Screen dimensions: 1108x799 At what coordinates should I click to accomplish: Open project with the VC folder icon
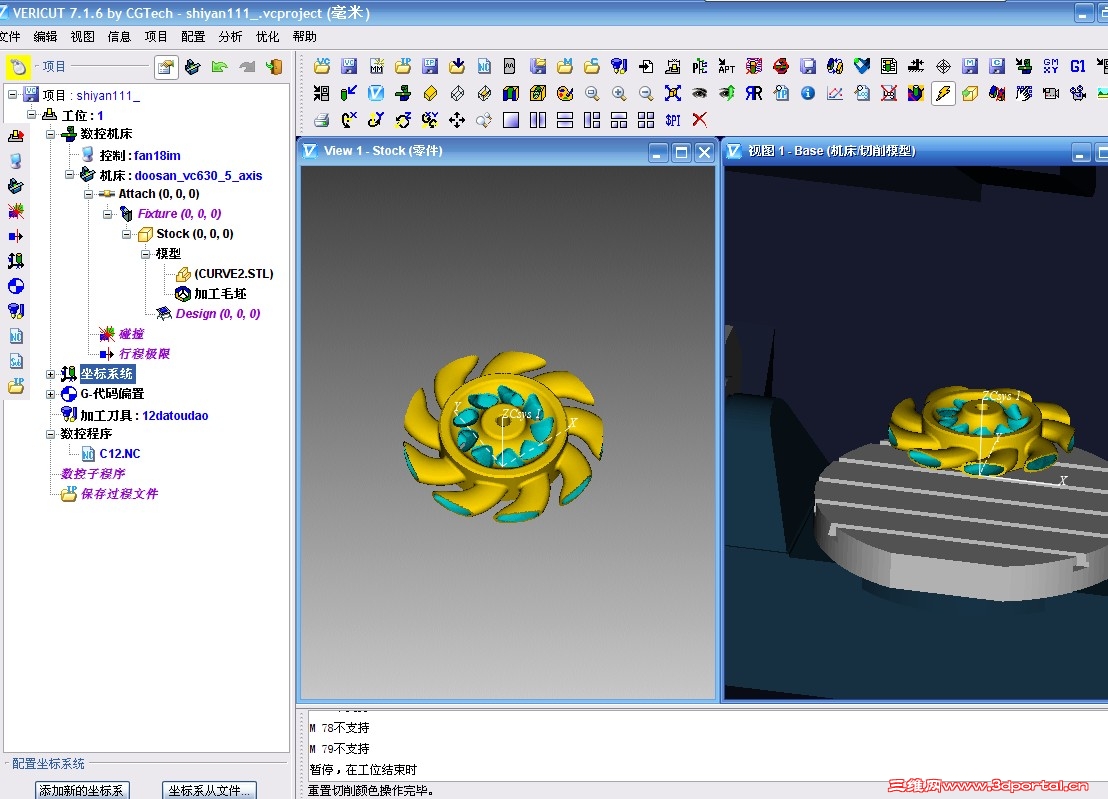322,66
